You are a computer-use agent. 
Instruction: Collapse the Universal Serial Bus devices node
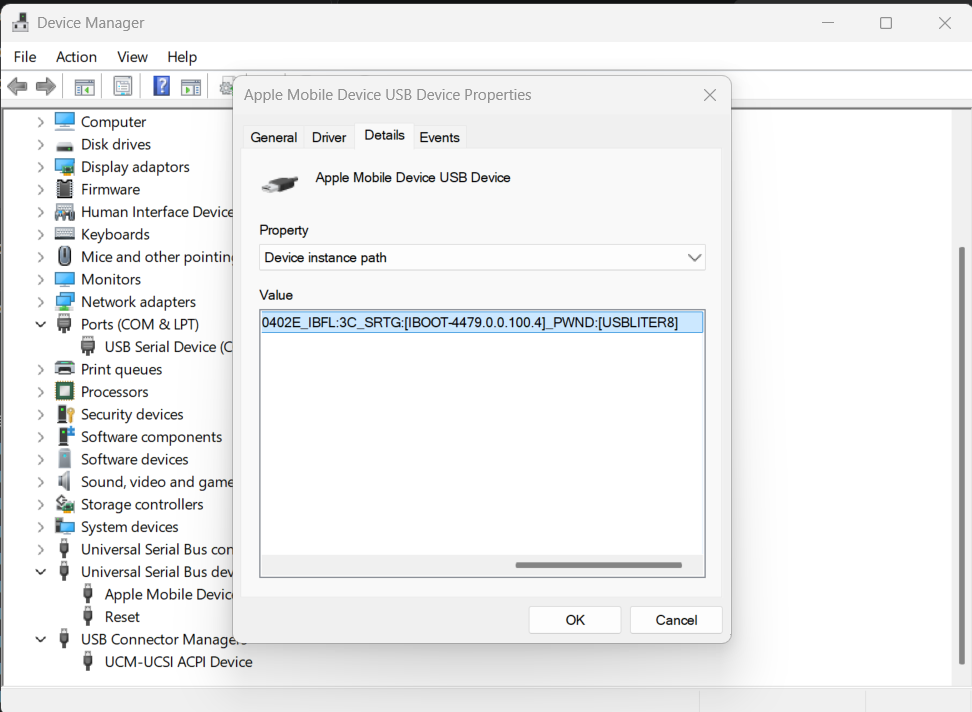[x=41, y=571]
